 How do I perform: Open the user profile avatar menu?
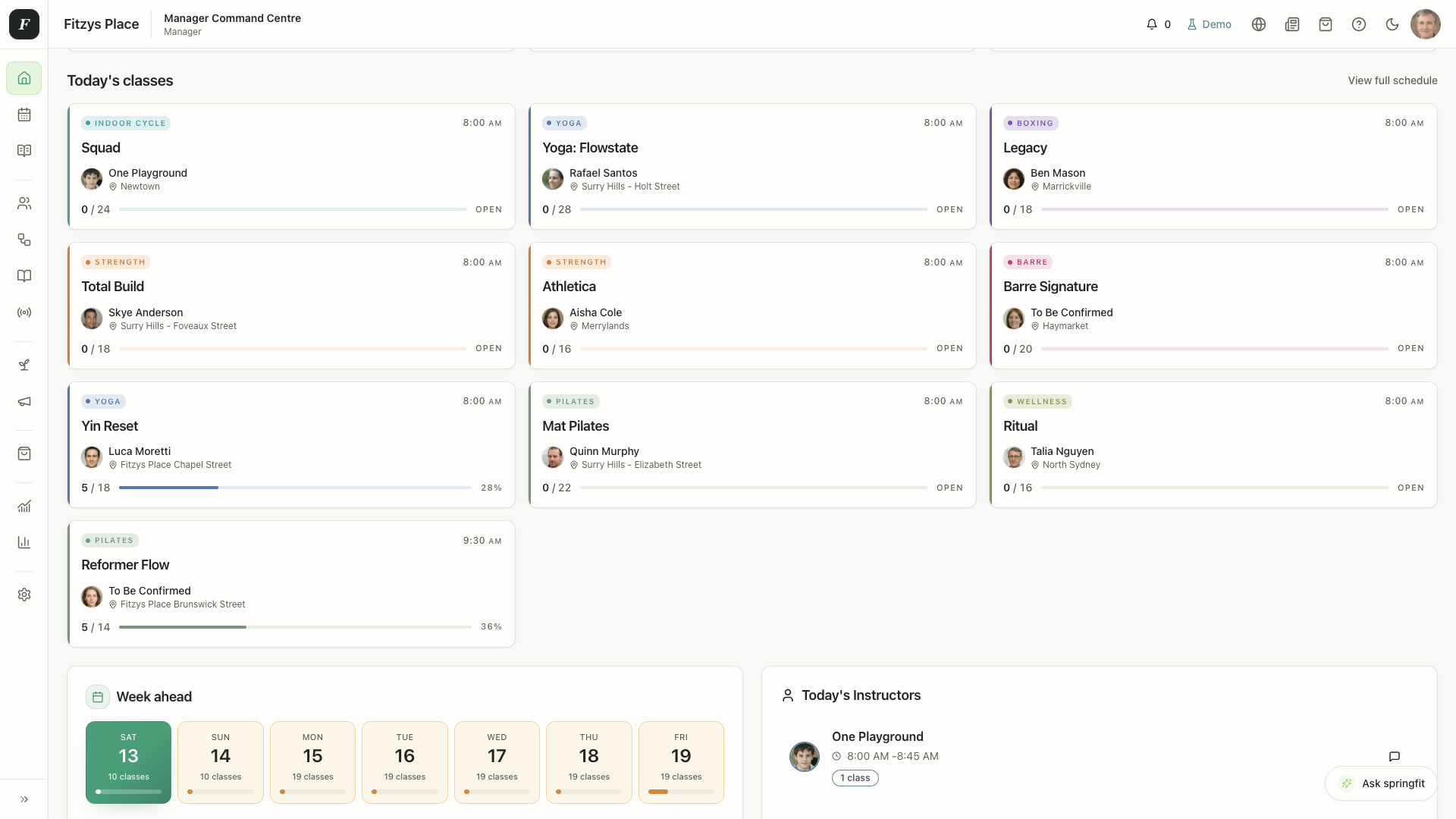1426,24
